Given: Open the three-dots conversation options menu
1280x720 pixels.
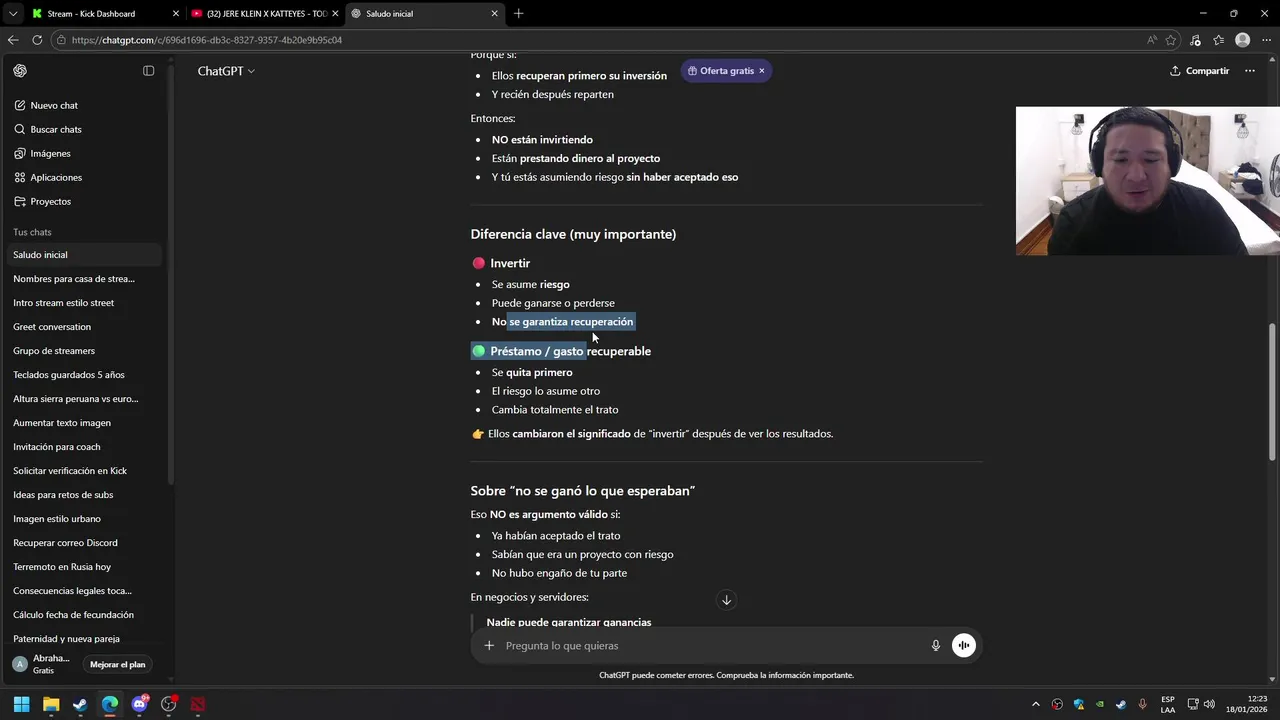Looking at the screenshot, I should [1249, 71].
